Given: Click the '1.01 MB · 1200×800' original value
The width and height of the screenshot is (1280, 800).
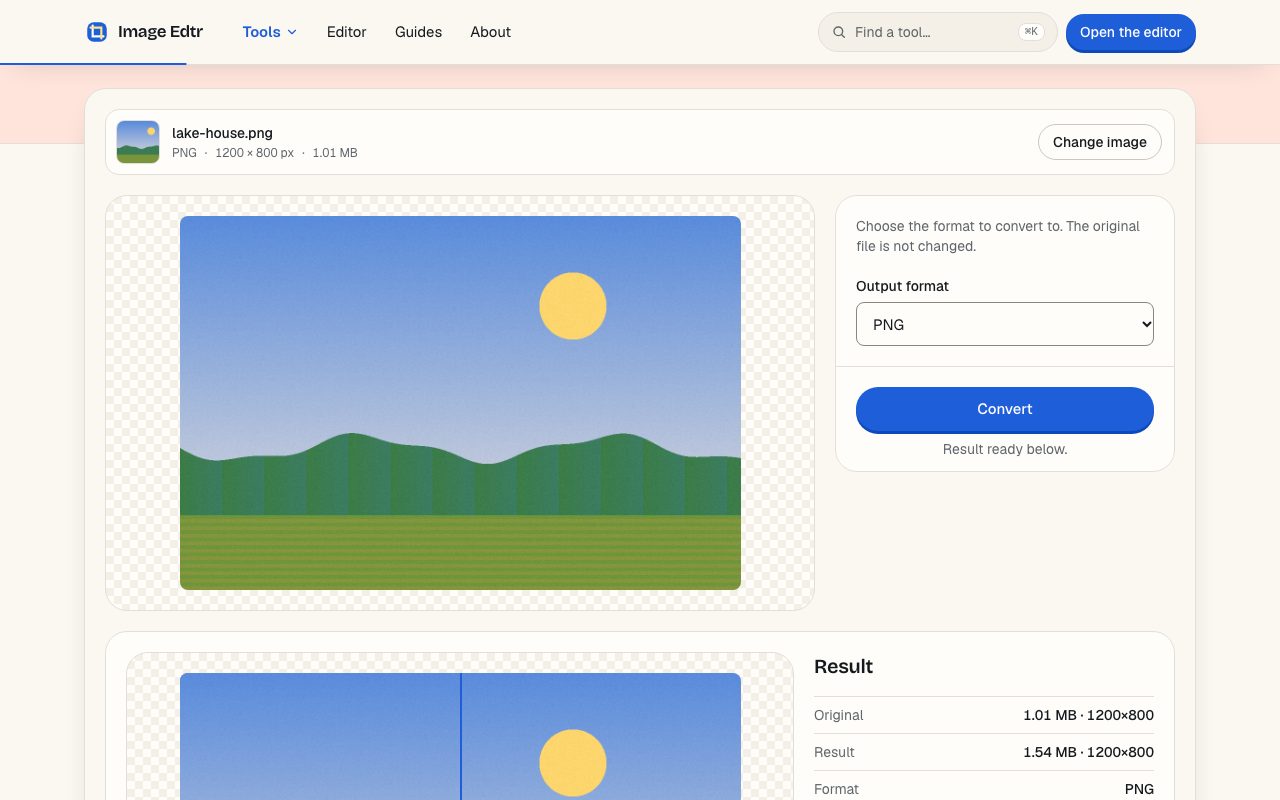Looking at the screenshot, I should coord(1088,715).
